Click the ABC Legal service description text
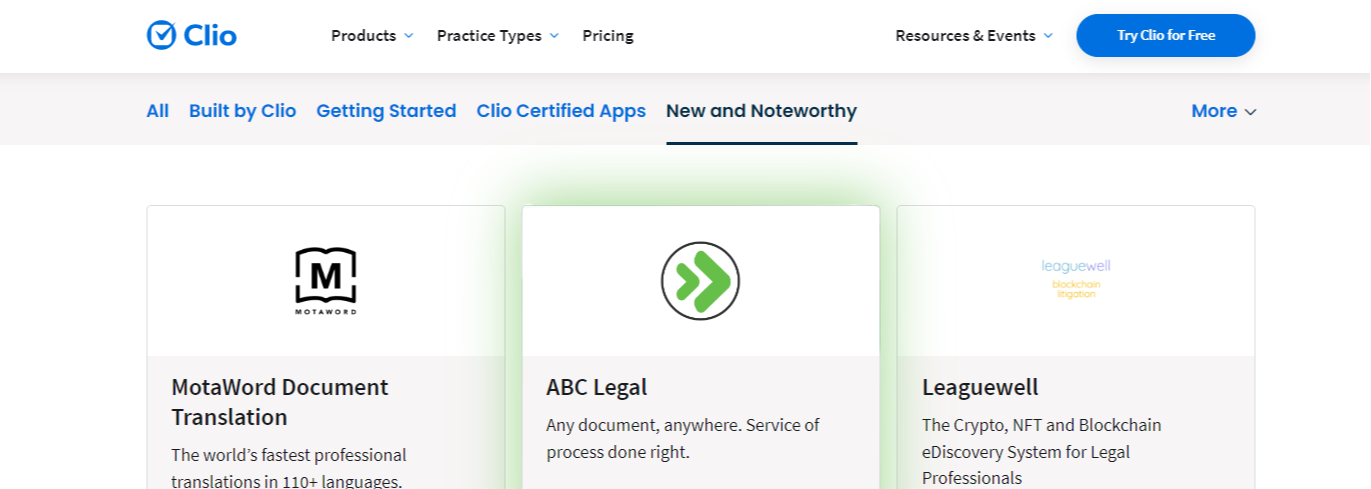1371x489 pixels. (682, 438)
